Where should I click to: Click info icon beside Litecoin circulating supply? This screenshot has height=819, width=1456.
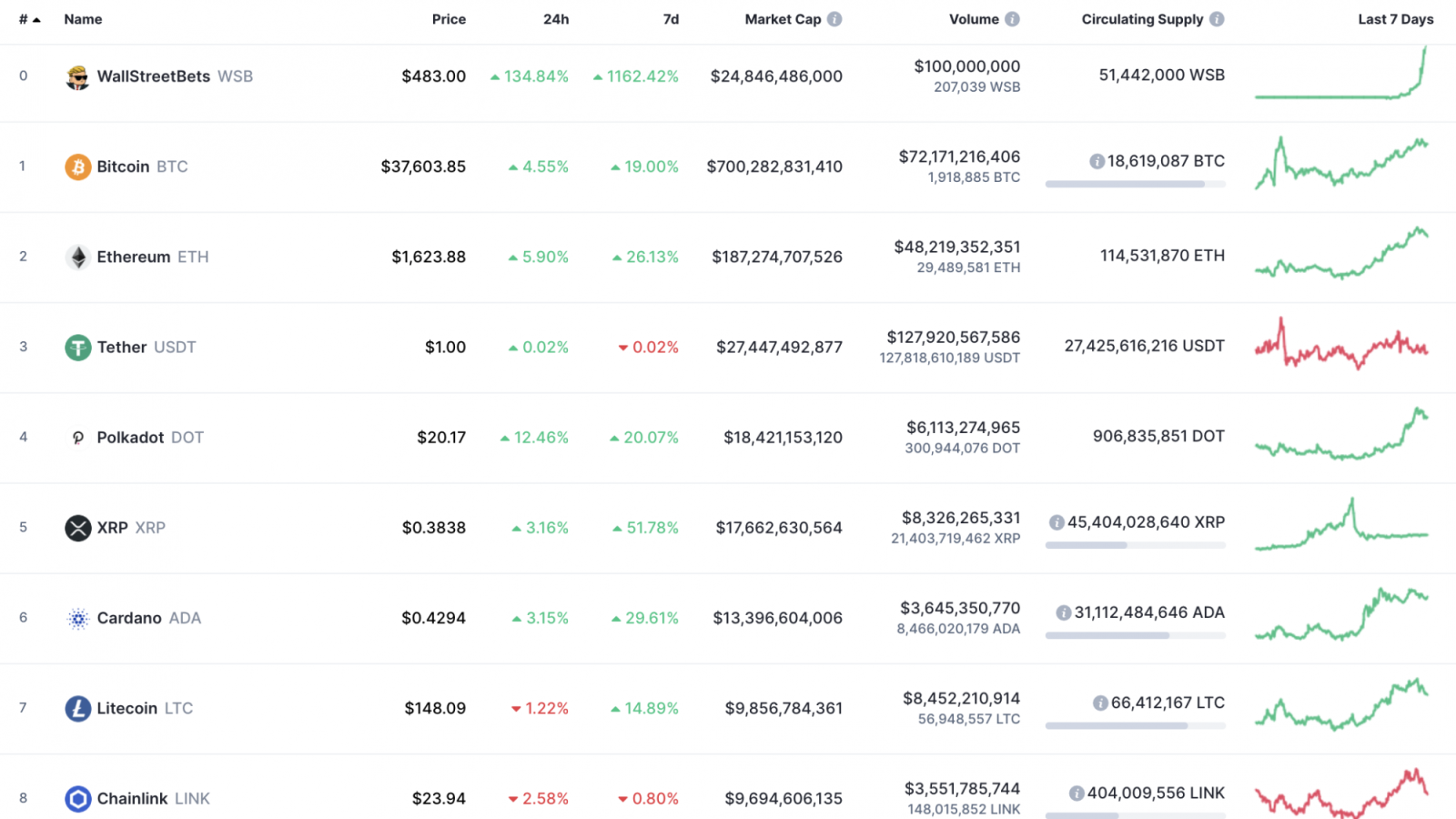coord(1100,703)
